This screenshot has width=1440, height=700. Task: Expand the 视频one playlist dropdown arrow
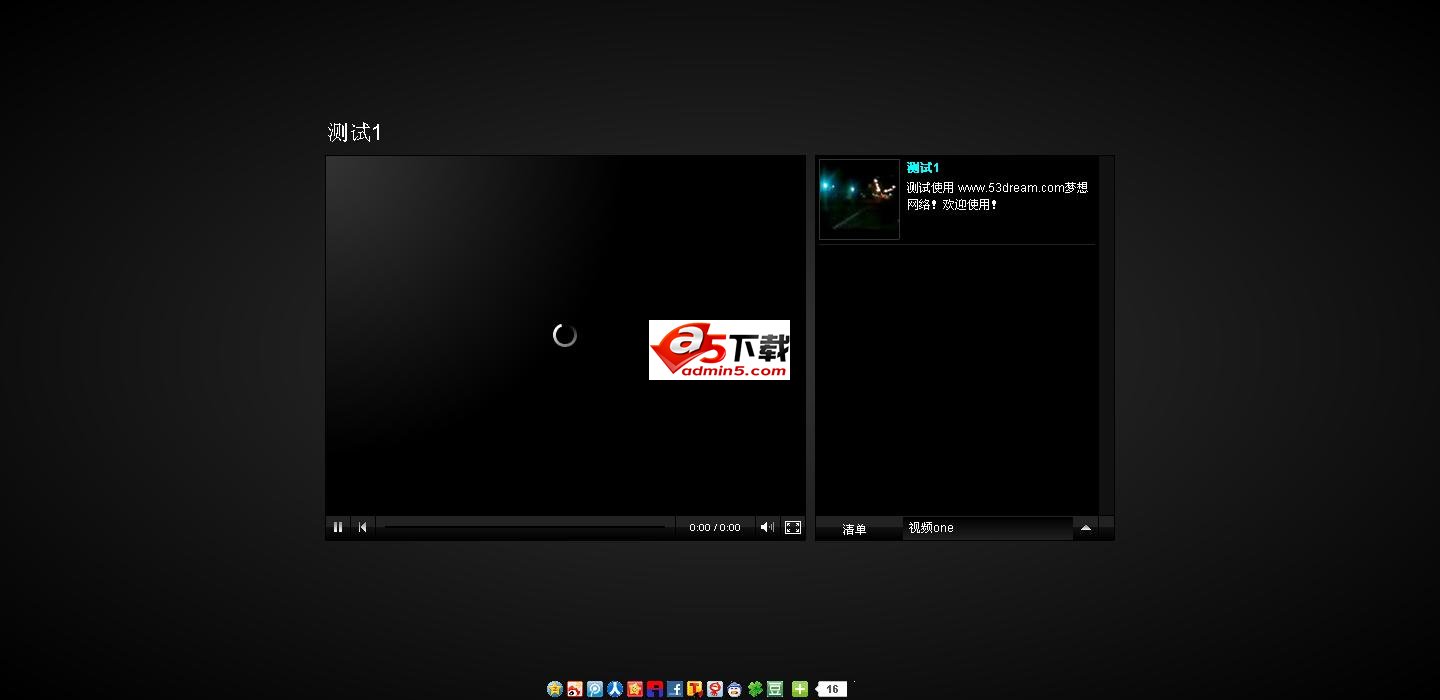(x=1085, y=528)
